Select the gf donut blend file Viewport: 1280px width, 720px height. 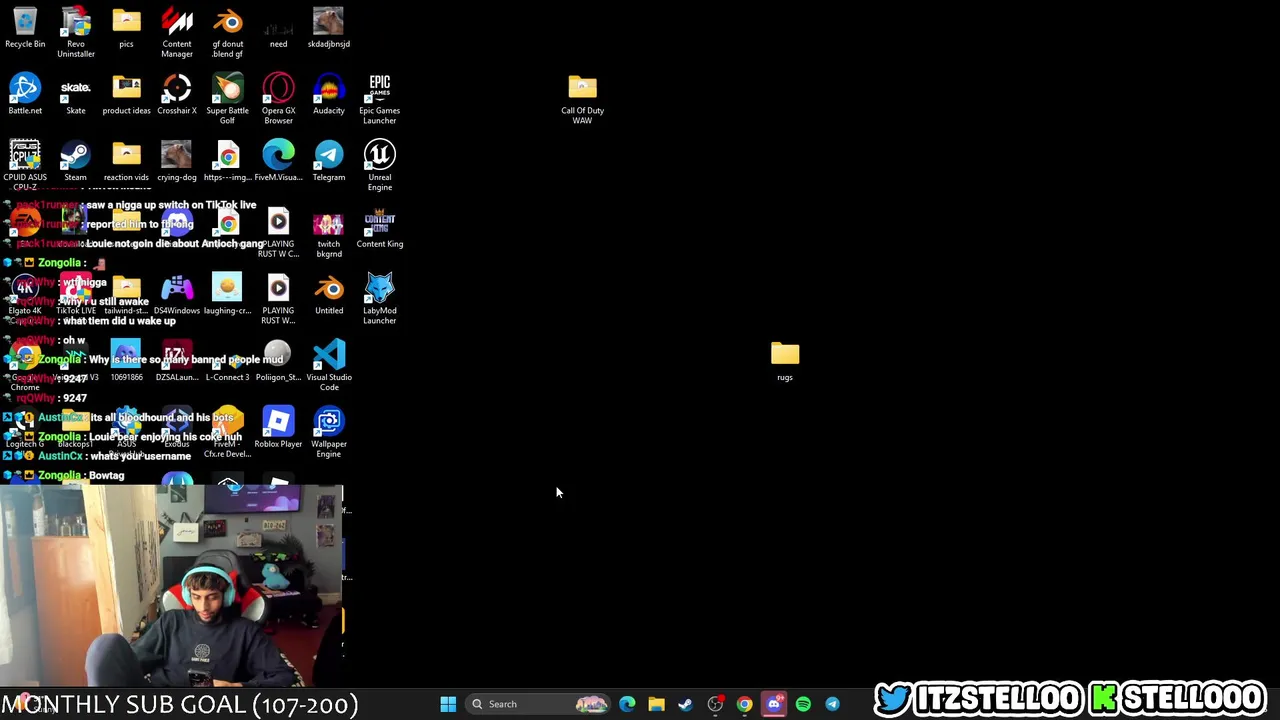[228, 32]
